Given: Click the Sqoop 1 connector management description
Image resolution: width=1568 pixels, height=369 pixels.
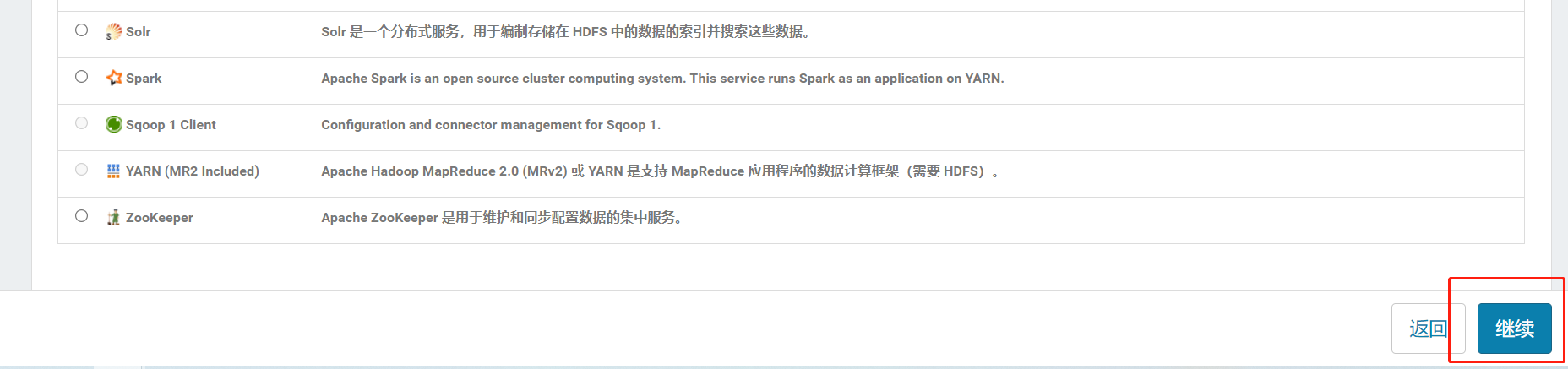Looking at the screenshot, I should [491, 125].
